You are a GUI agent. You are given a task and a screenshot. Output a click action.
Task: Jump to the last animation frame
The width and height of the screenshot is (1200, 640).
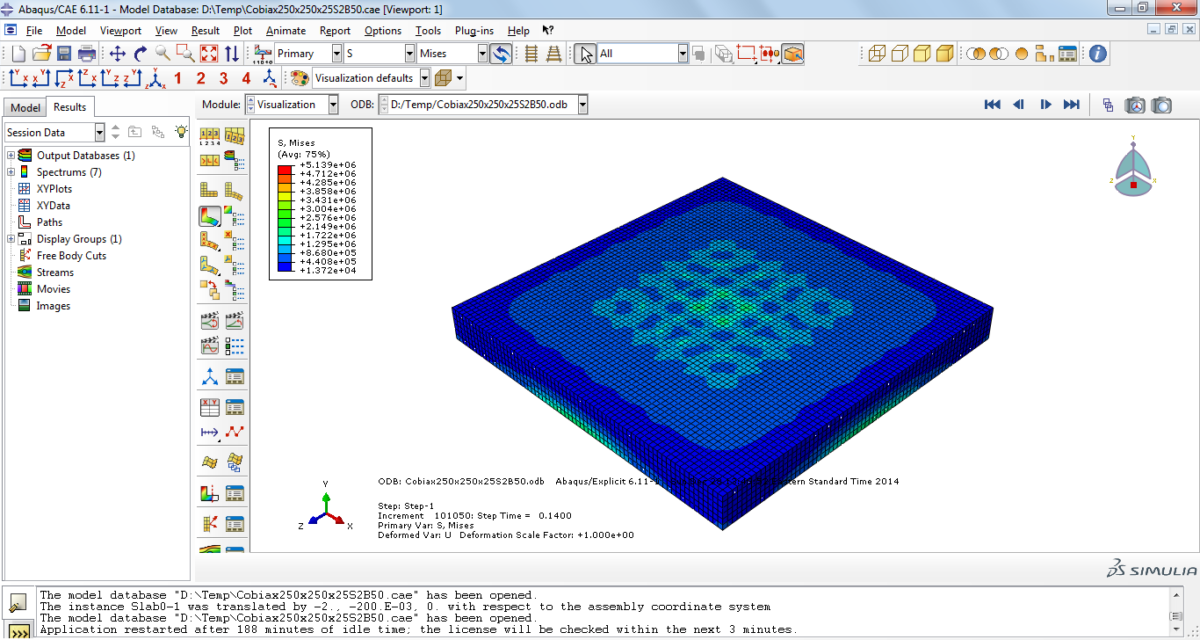click(x=1070, y=104)
